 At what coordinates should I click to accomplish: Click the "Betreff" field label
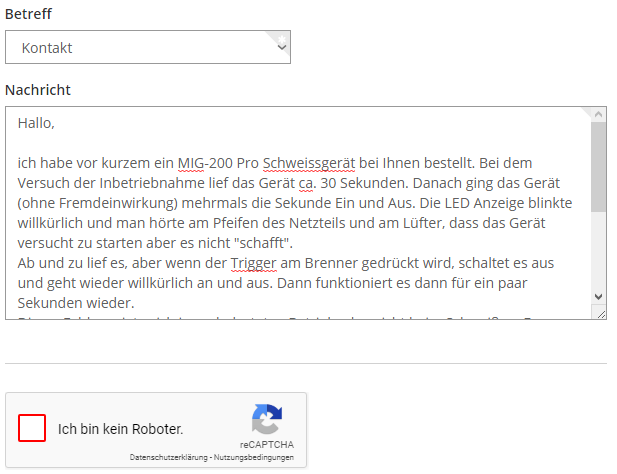click(x=28, y=14)
